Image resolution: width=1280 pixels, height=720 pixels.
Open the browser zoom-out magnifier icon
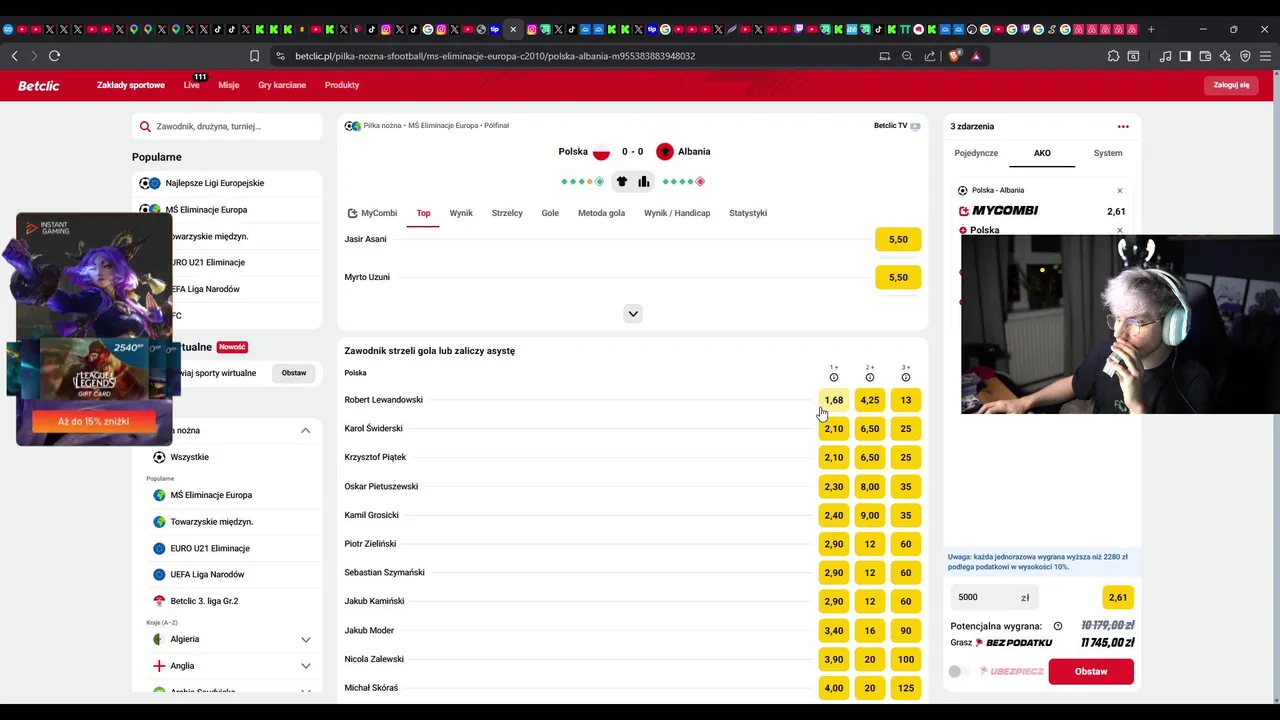click(907, 56)
